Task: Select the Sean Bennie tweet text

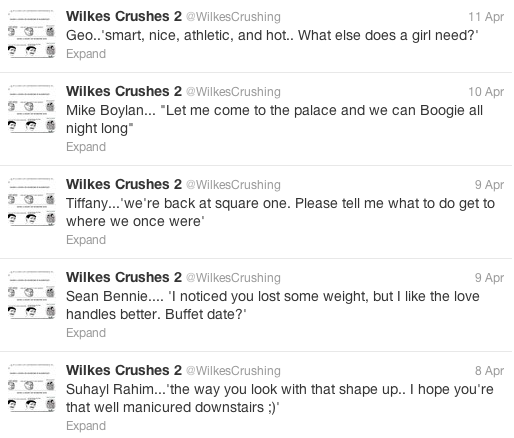Action: tap(273, 305)
